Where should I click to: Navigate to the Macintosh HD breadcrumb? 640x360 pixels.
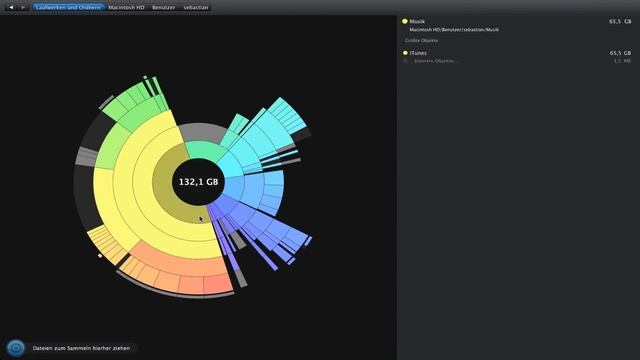point(126,7)
